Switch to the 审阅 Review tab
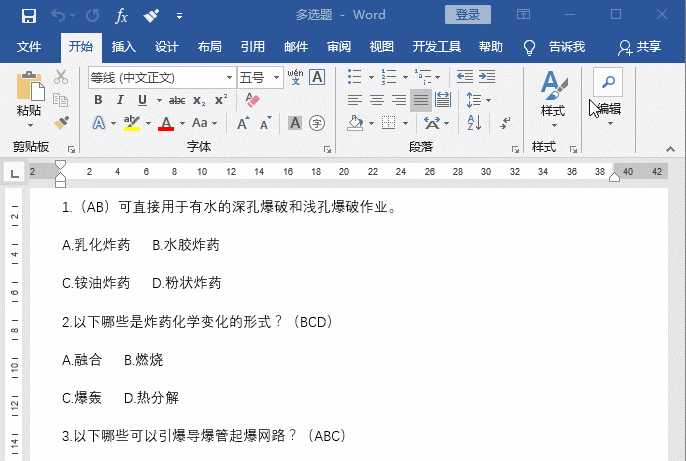The width and height of the screenshot is (686, 461). click(x=339, y=47)
